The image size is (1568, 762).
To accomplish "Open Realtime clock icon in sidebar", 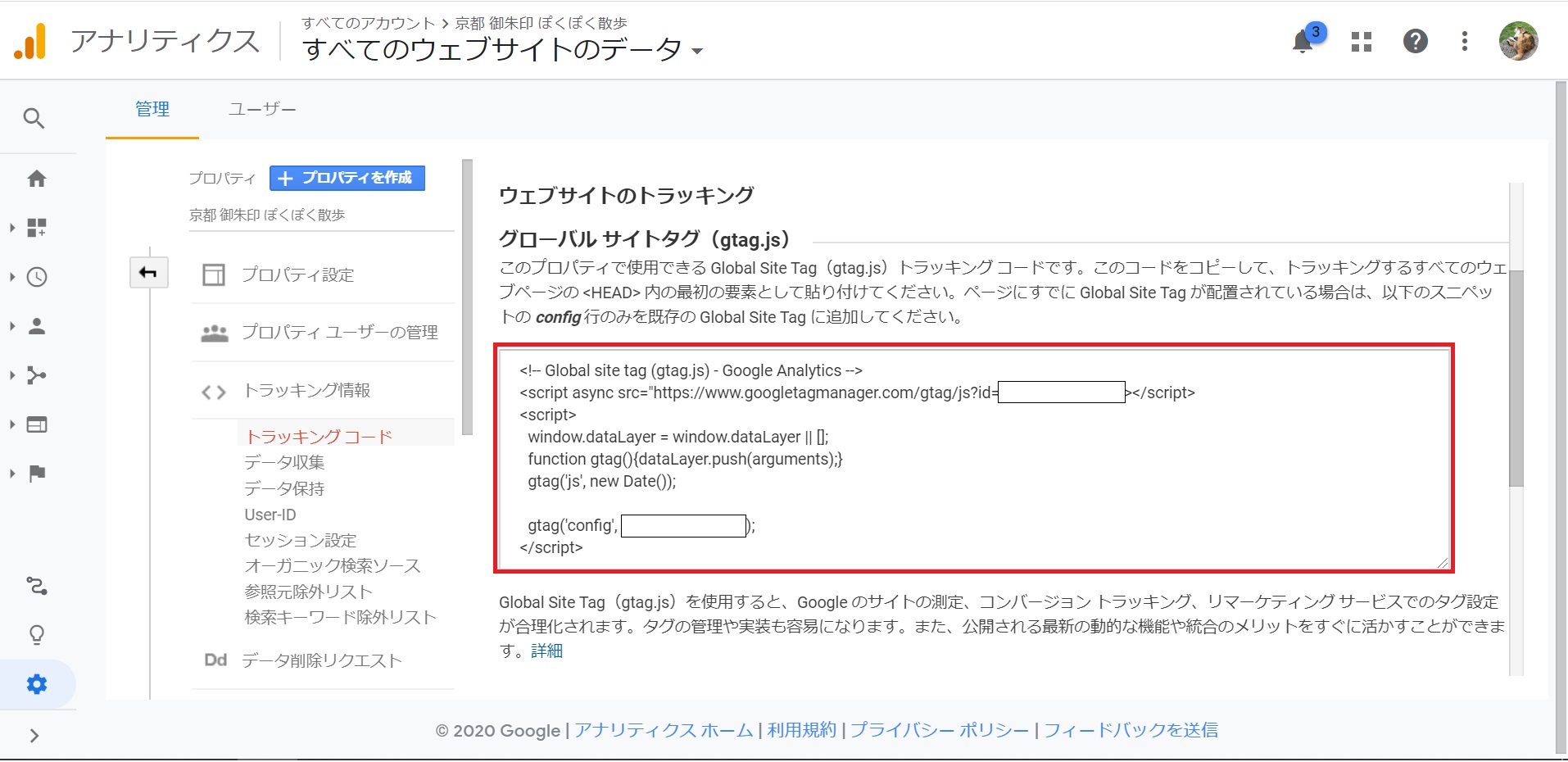I will 37,277.
